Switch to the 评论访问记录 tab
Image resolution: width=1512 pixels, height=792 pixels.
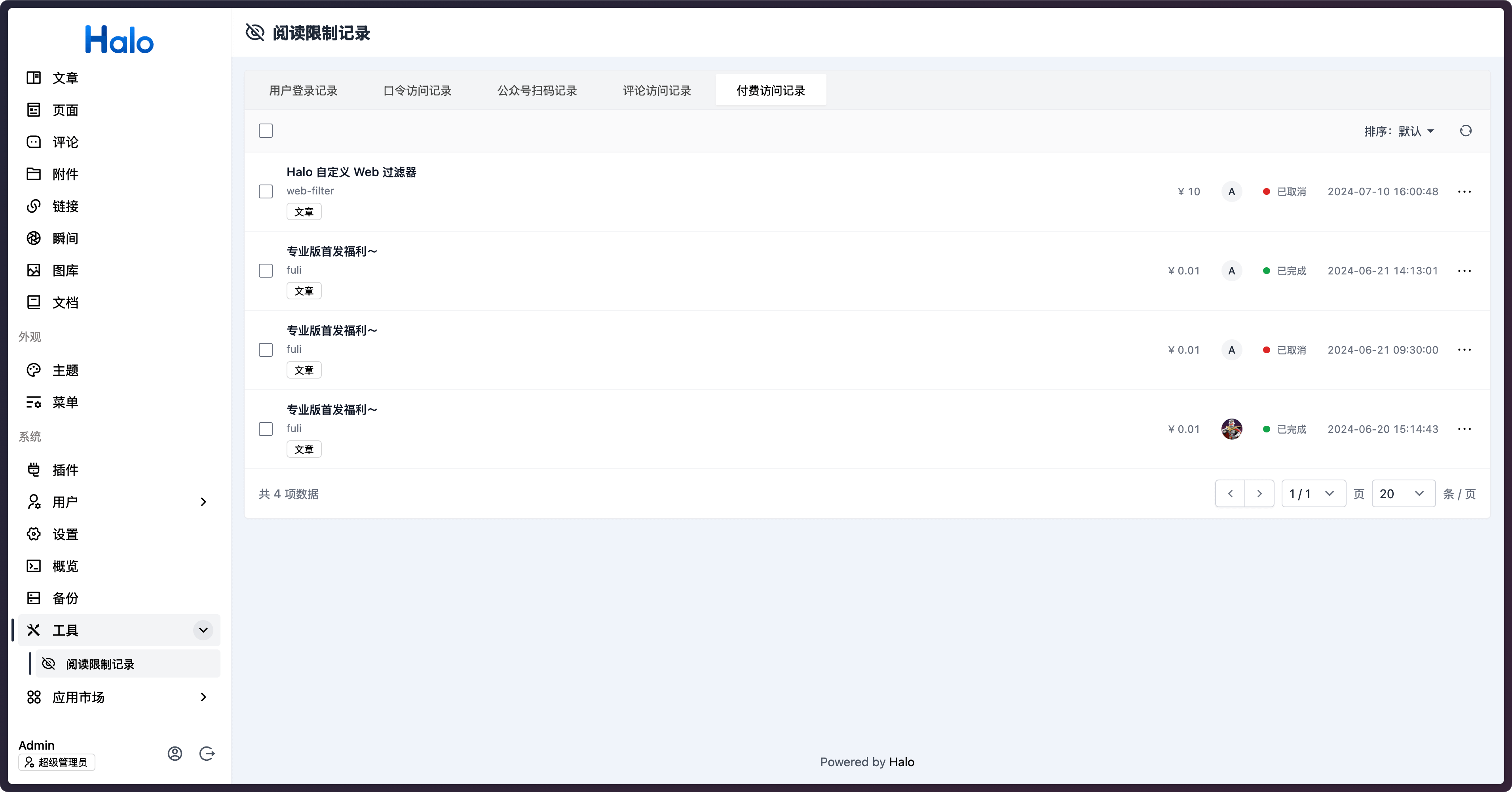coord(657,90)
